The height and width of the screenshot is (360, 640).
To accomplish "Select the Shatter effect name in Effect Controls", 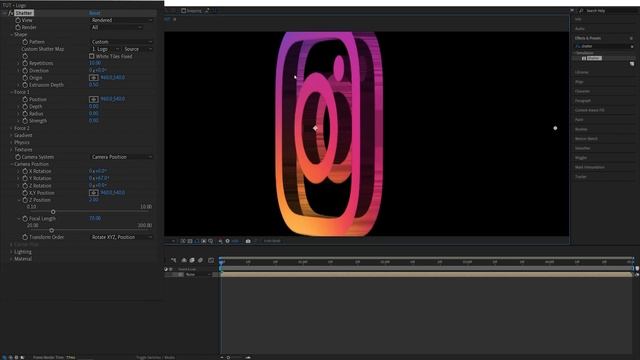I will (24, 13).
